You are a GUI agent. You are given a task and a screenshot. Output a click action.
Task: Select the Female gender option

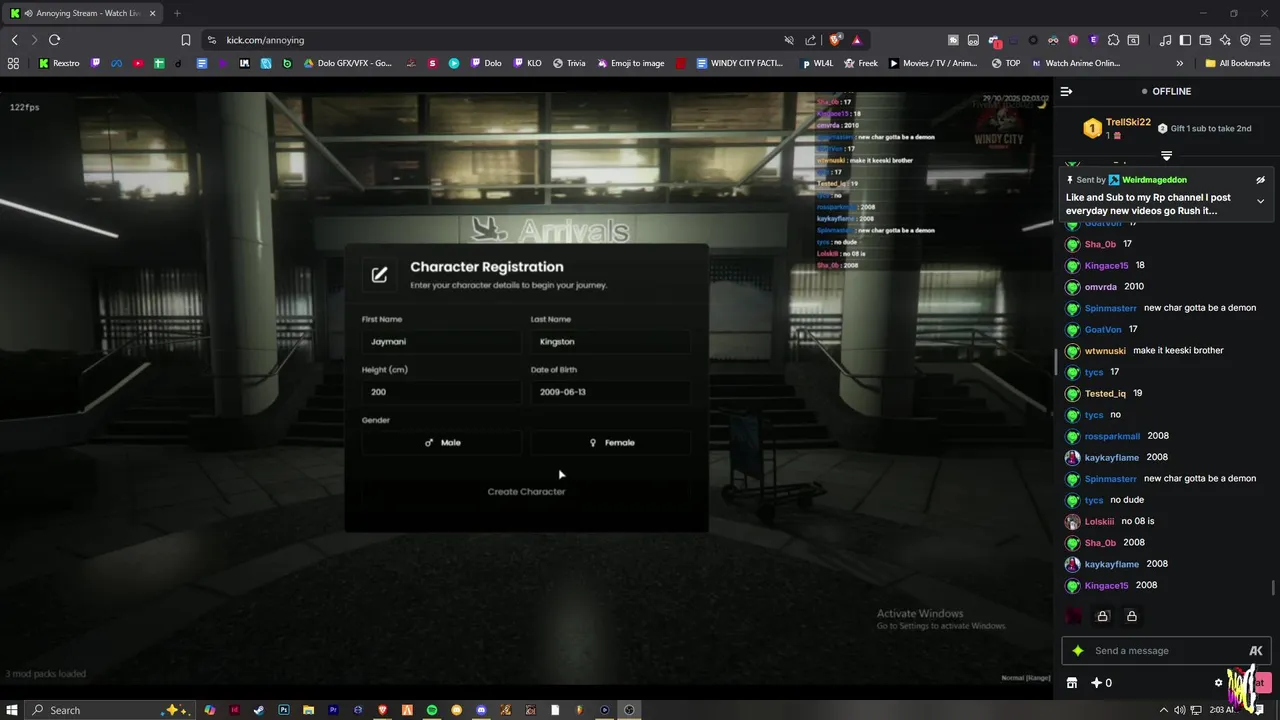[611, 442]
